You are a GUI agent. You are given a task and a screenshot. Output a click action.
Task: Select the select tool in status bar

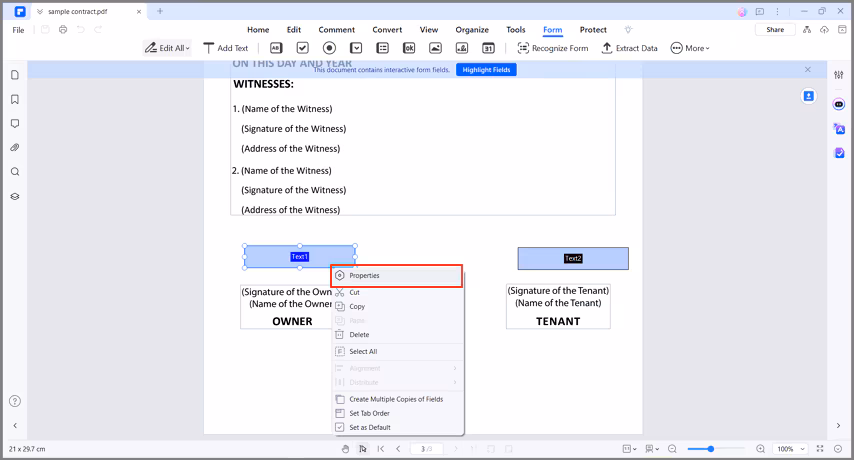(x=363, y=449)
